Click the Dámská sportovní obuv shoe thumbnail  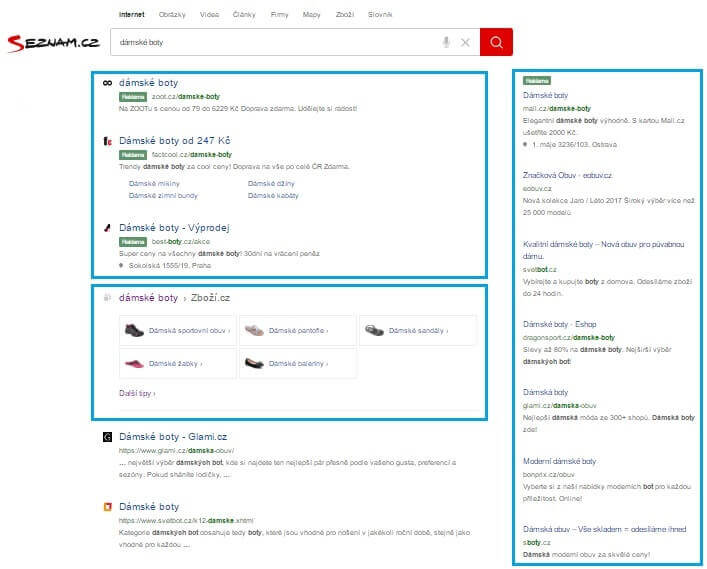coord(134,330)
